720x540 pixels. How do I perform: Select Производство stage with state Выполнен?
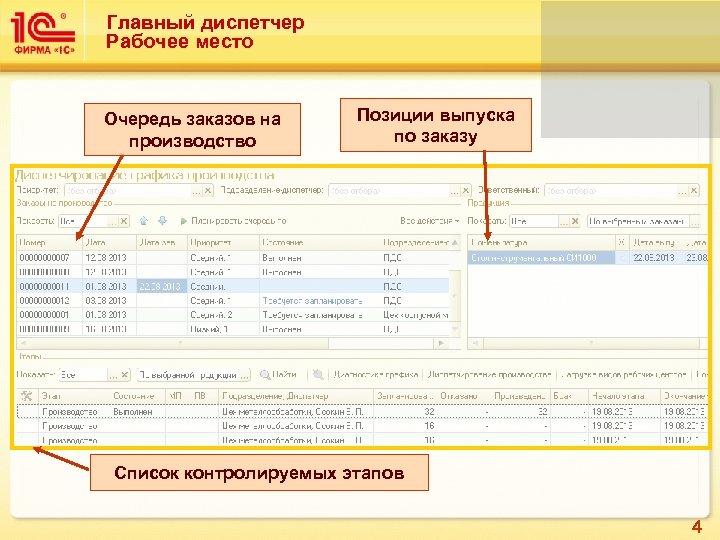(363, 411)
